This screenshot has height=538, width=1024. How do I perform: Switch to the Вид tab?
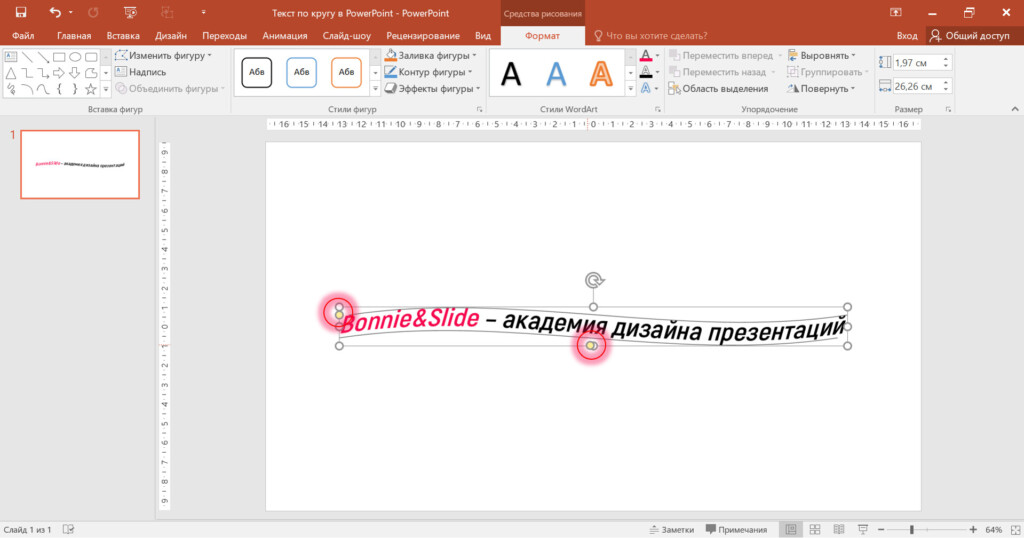pyautogui.click(x=483, y=36)
